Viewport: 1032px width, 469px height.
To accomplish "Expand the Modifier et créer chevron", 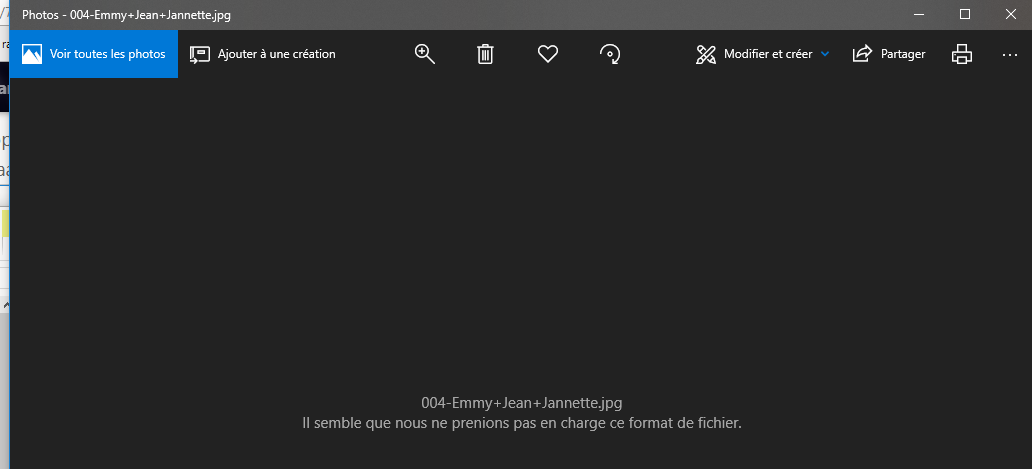I will [x=825, y=54].
